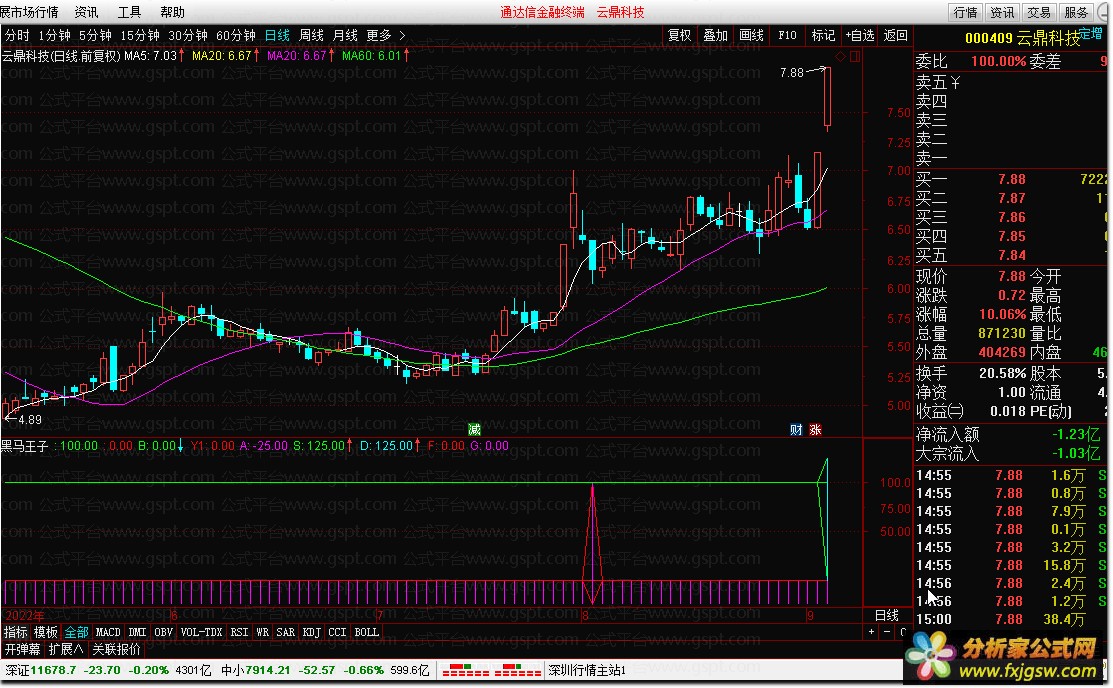This screenshot has height=688, width=1113.
Task: Click the top-right 资讯 button
Action: coord(1002,12)
